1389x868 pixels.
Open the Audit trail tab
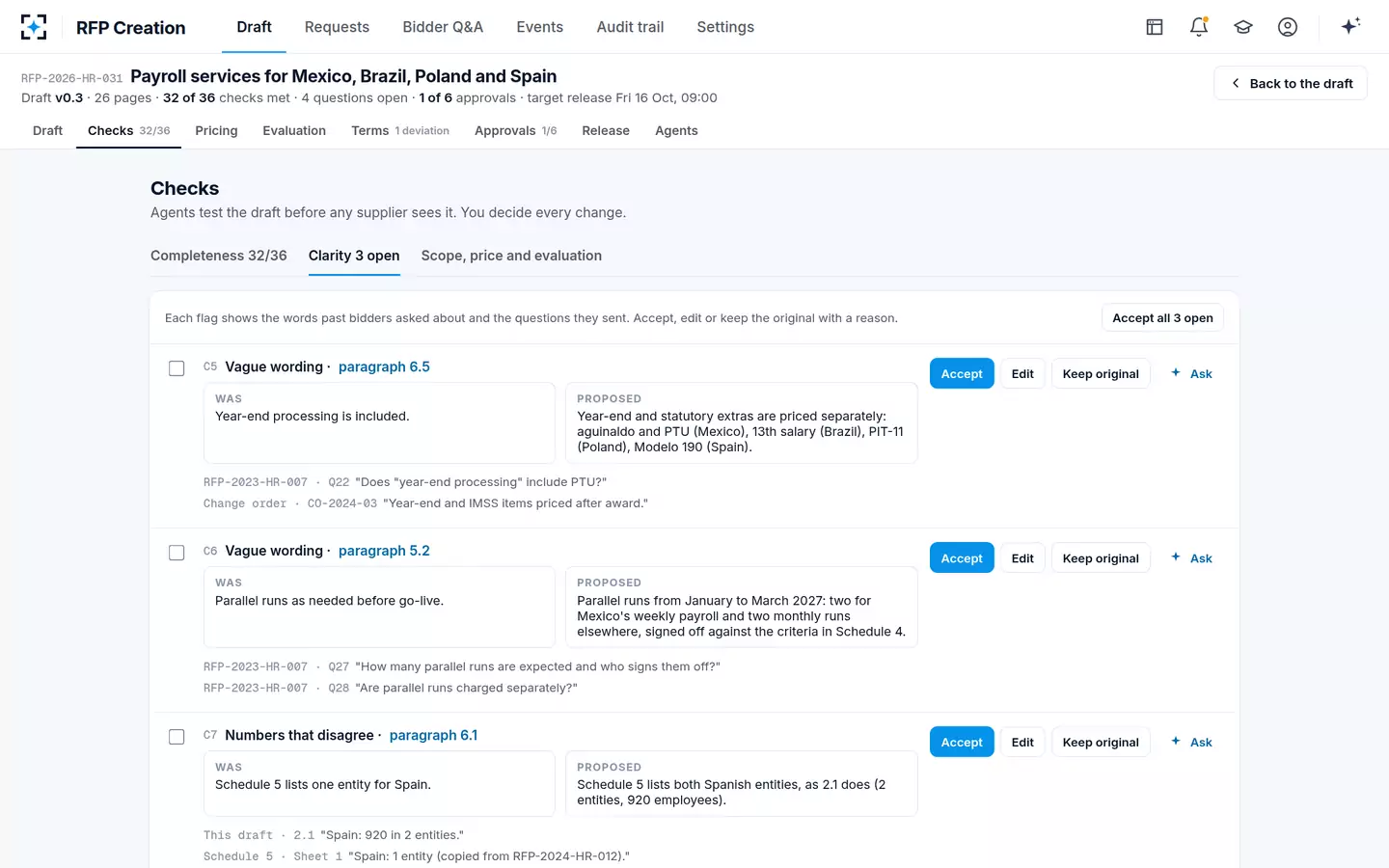[x=630, y=27]
